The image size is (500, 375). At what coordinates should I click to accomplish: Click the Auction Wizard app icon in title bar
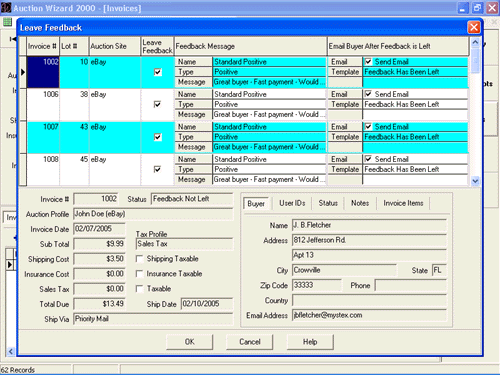[6, 8]
